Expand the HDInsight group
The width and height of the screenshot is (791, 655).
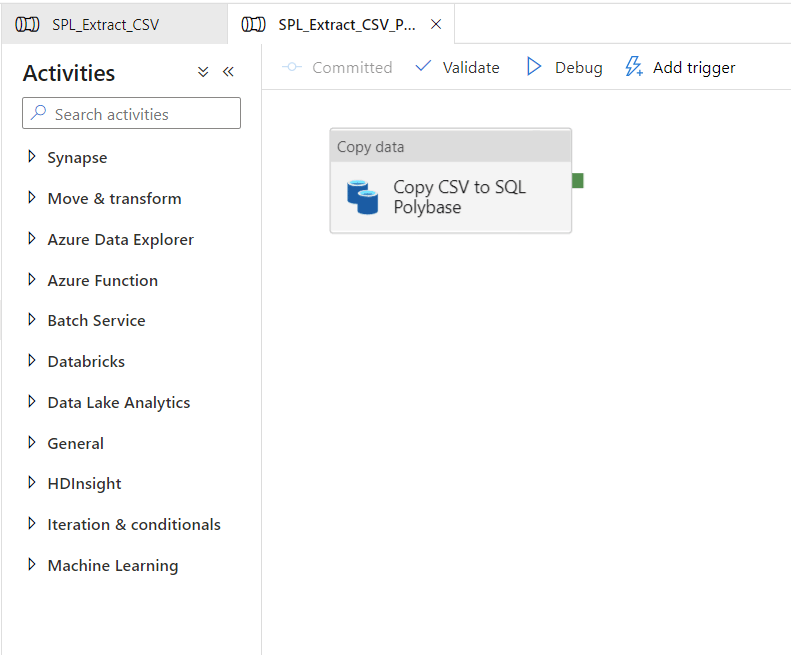32,482
